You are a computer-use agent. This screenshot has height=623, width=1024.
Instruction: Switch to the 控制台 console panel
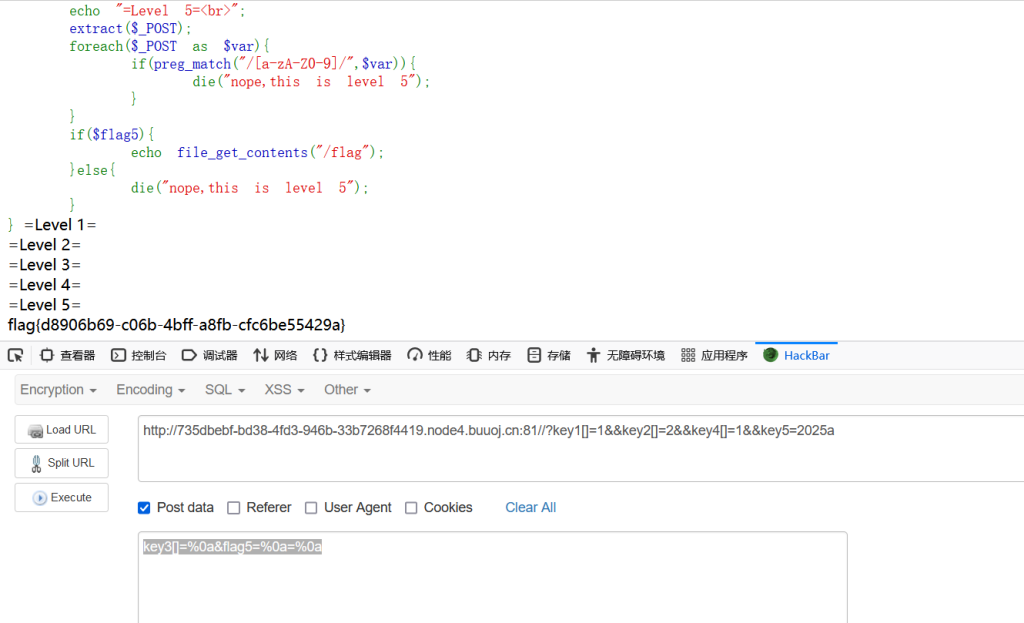tap(139, 355)
